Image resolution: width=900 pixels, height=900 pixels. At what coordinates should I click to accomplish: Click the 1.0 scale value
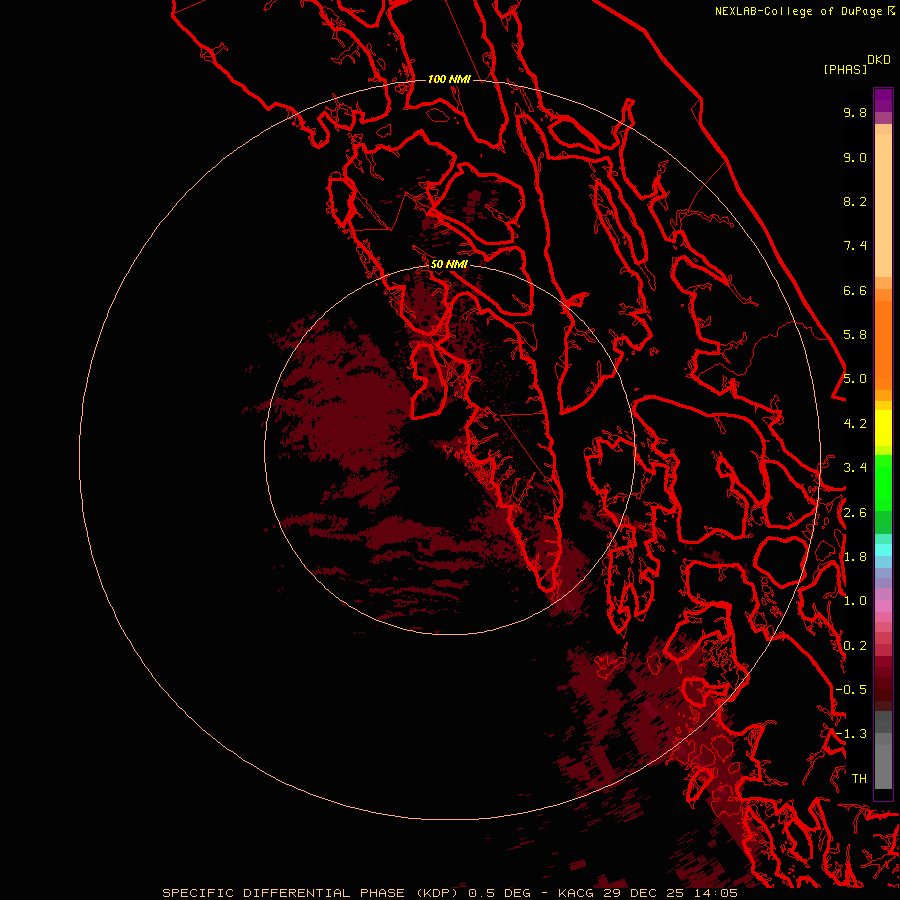[x=855, y=601]
